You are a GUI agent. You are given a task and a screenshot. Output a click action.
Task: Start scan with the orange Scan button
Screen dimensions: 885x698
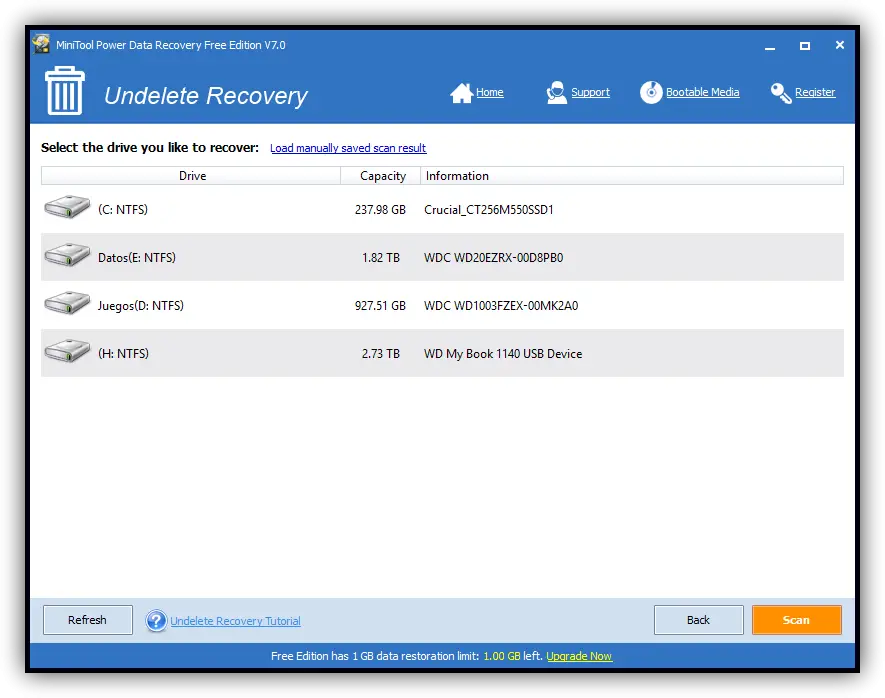point(796,620)
